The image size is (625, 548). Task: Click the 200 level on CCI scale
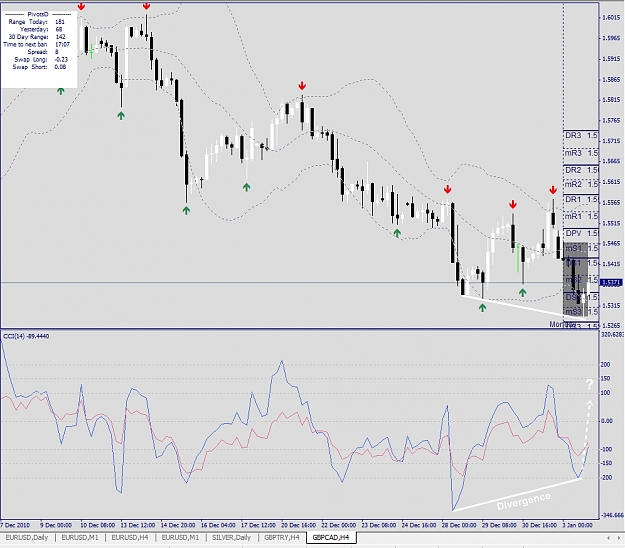pos(605,365)
